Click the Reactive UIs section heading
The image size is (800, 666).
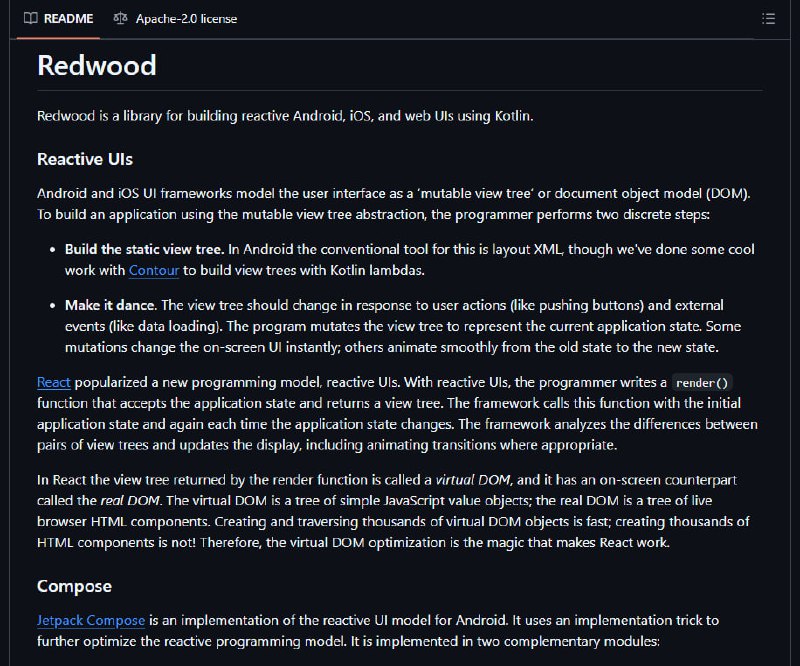(x=85, y=159)
